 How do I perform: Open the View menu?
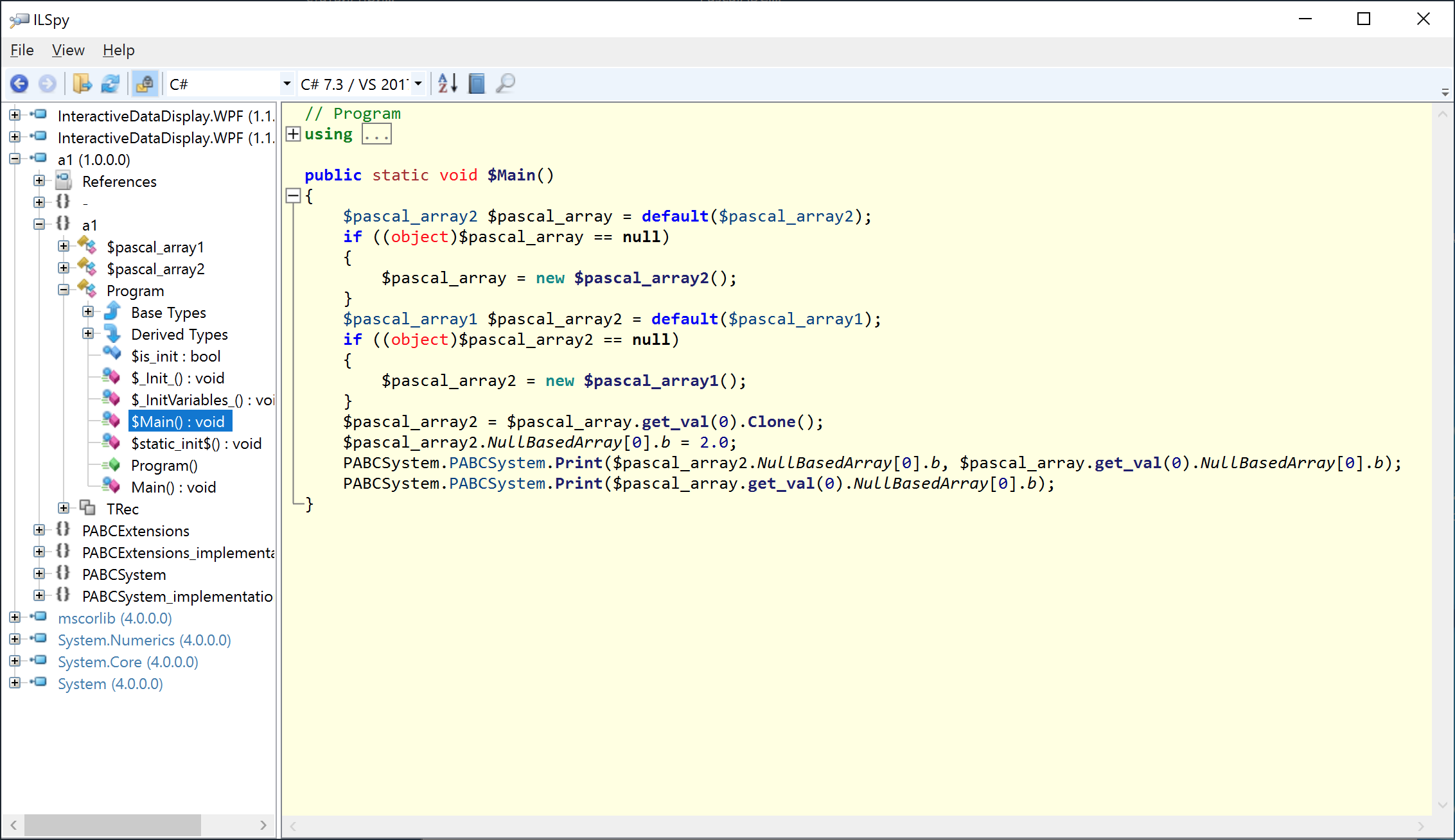pos(67,50)
